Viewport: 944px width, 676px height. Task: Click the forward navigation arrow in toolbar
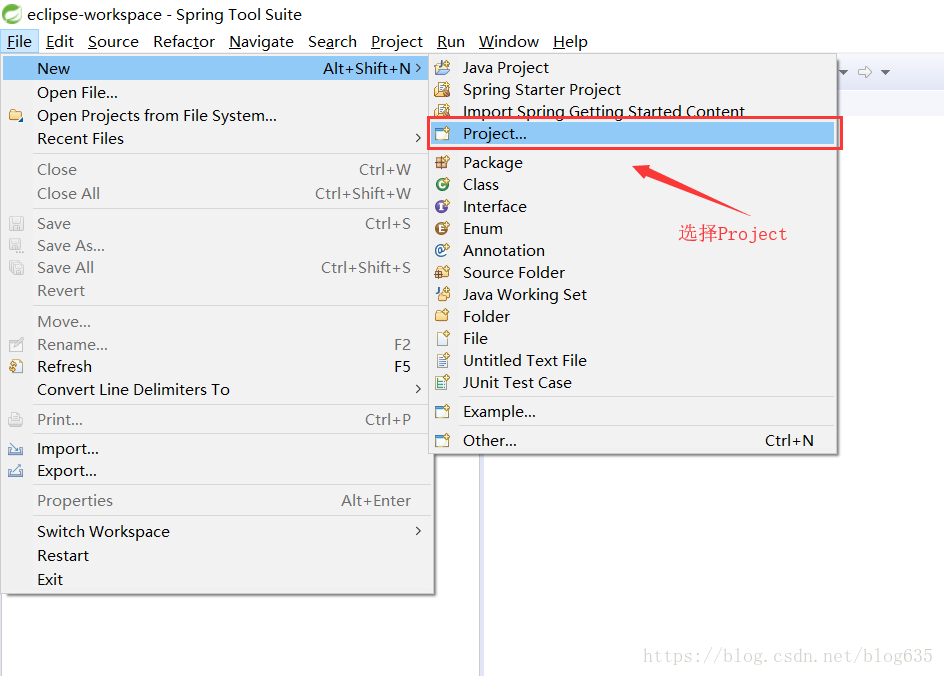pos(865,72)
